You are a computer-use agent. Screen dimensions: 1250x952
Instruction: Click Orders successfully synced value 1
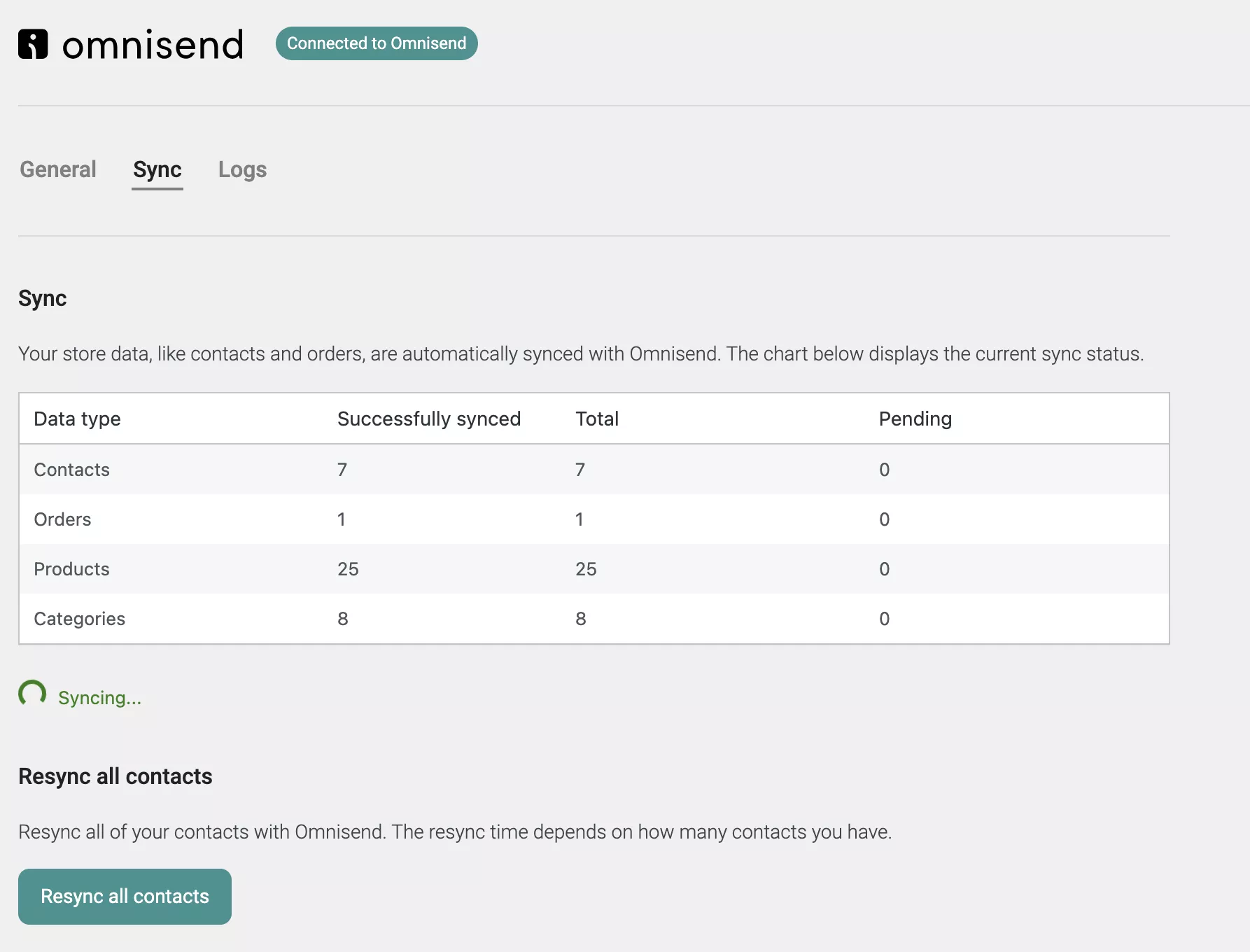[342, 519]
